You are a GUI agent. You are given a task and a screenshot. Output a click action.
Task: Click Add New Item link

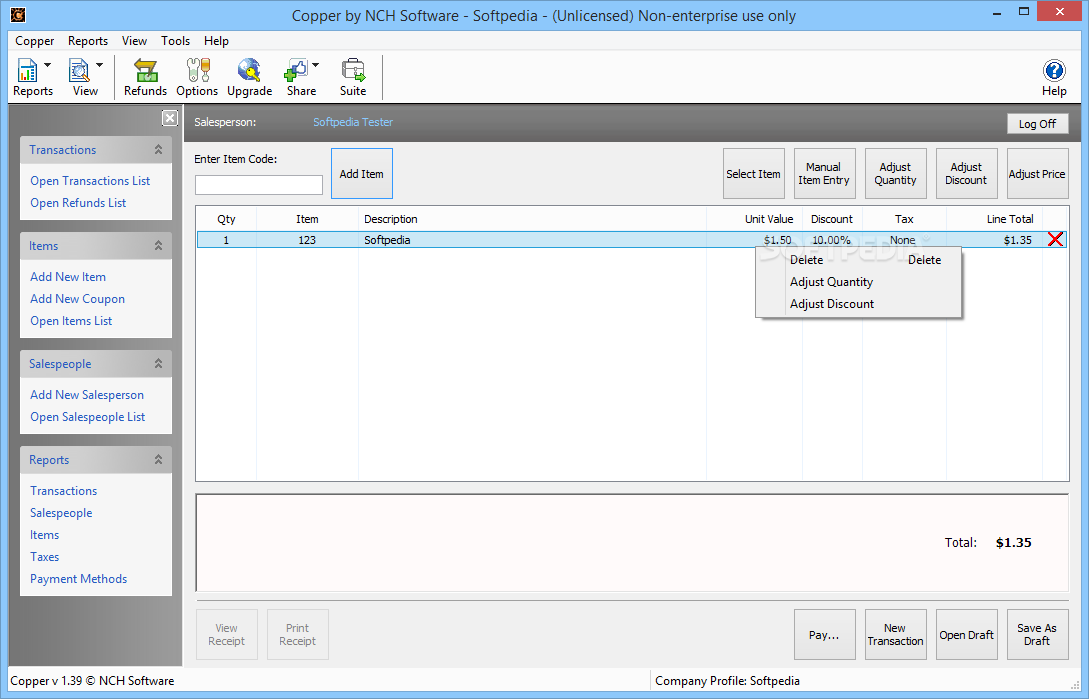pyautogui.click(x=68, y=277)
